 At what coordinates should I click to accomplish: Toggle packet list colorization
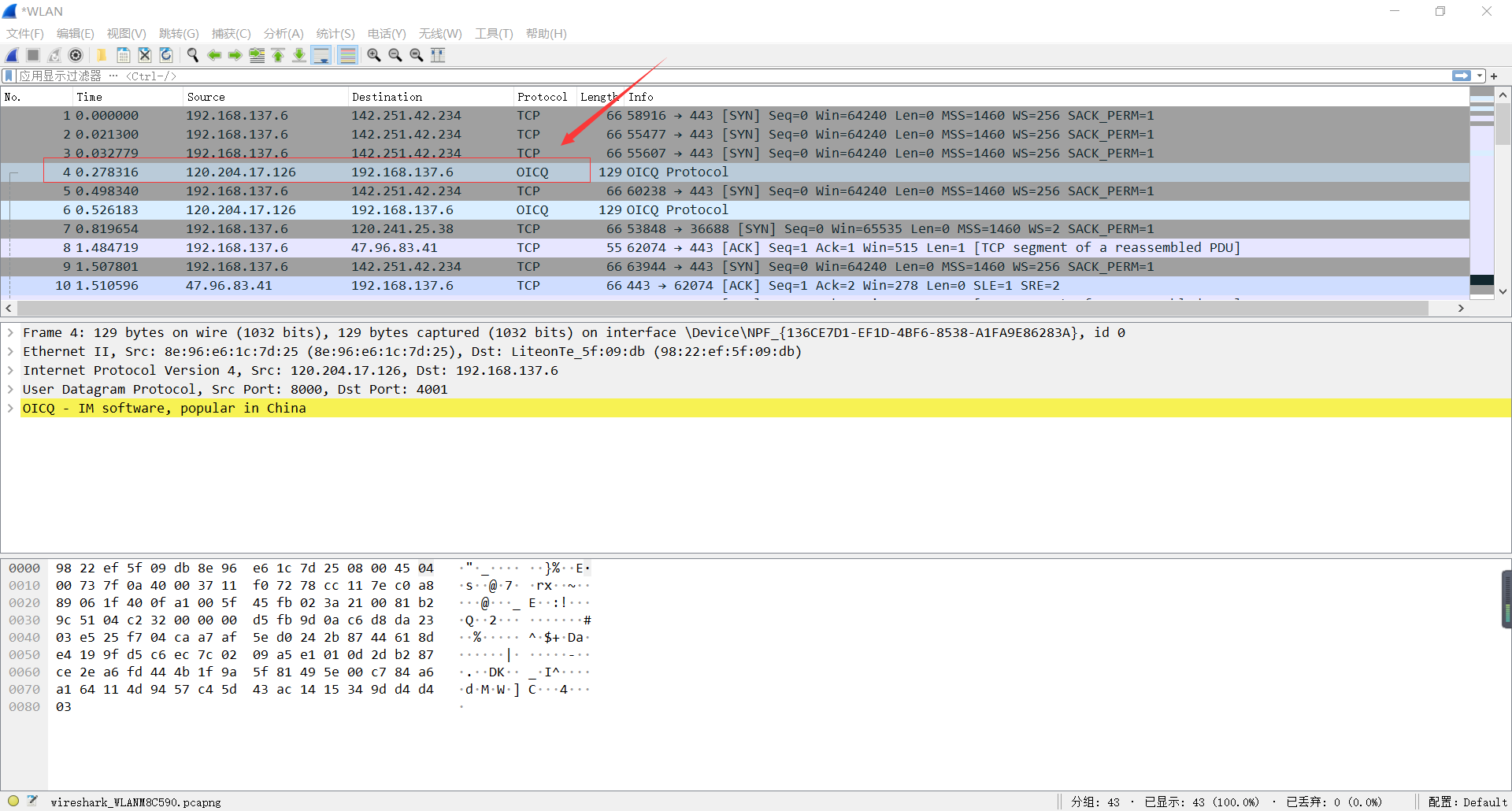tap(347, 55)
